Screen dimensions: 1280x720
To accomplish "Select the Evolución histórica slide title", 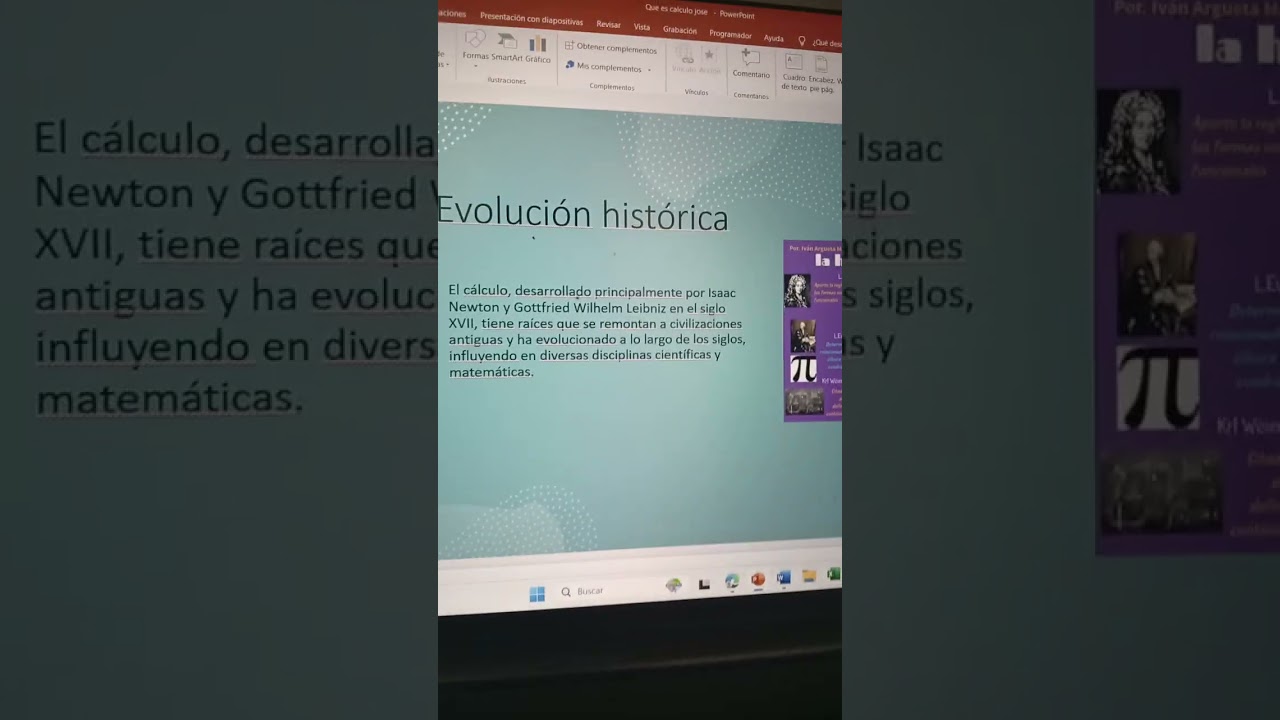I will click(x=583, y=214).
